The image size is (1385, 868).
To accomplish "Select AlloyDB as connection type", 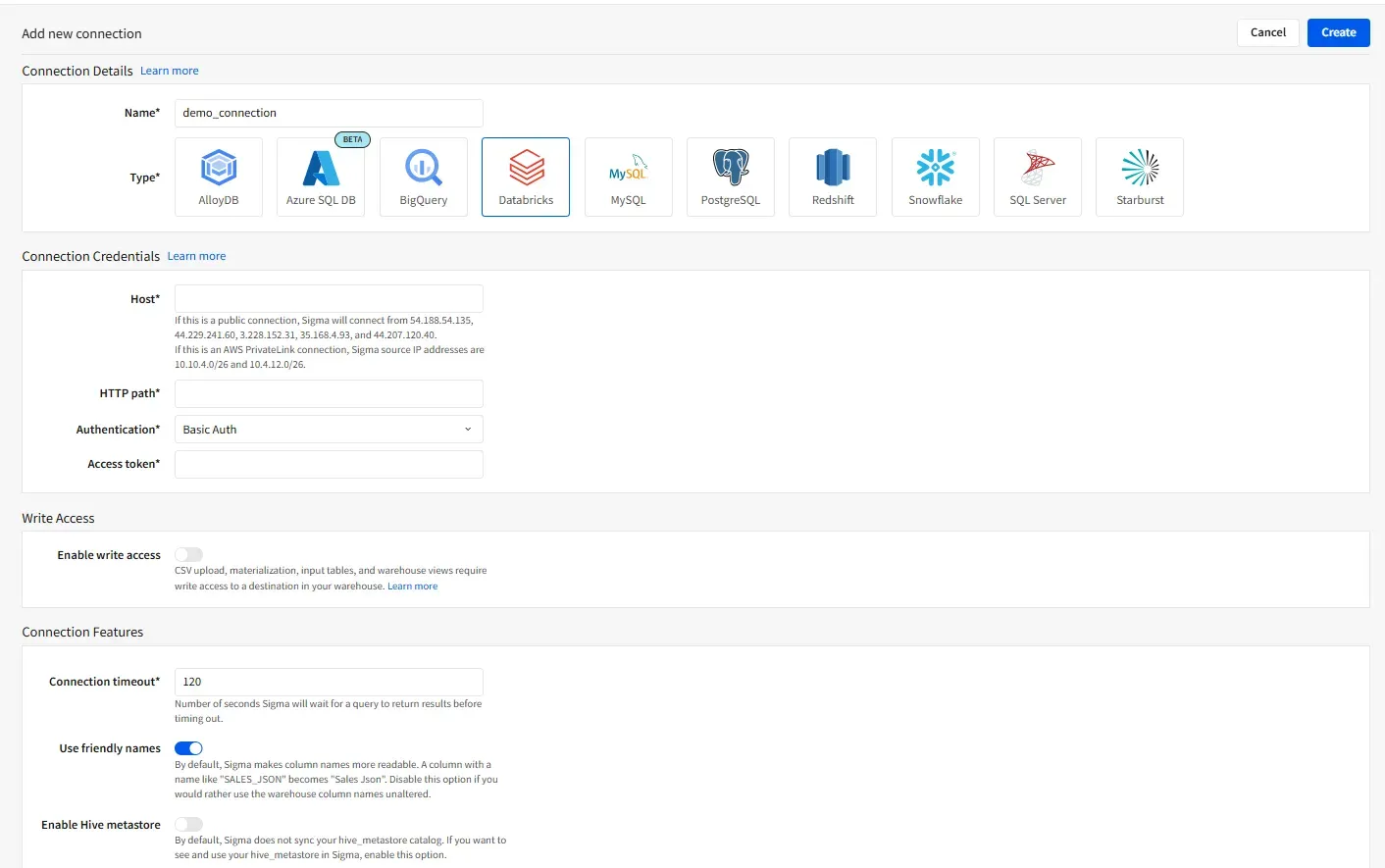I will (x=218, y=177).
